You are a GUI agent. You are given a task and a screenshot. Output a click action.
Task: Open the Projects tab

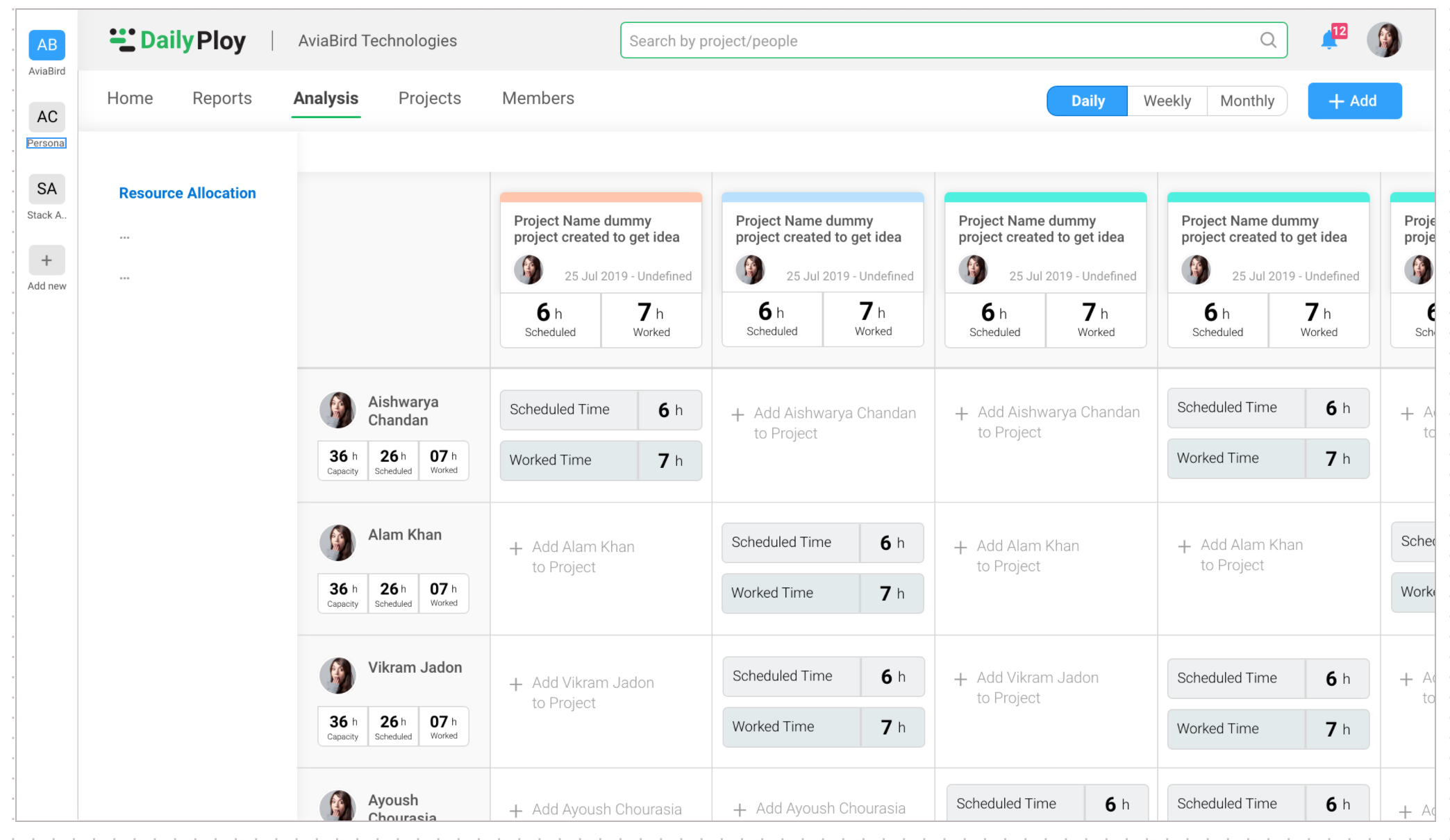(429, 98)
